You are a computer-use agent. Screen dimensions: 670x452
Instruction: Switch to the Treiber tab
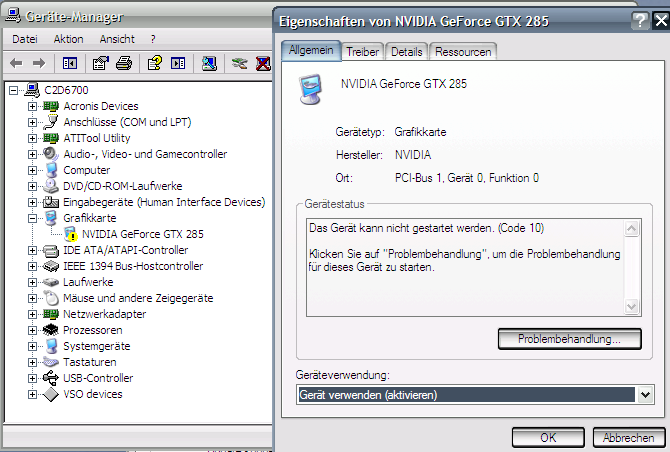pos(362,52)
